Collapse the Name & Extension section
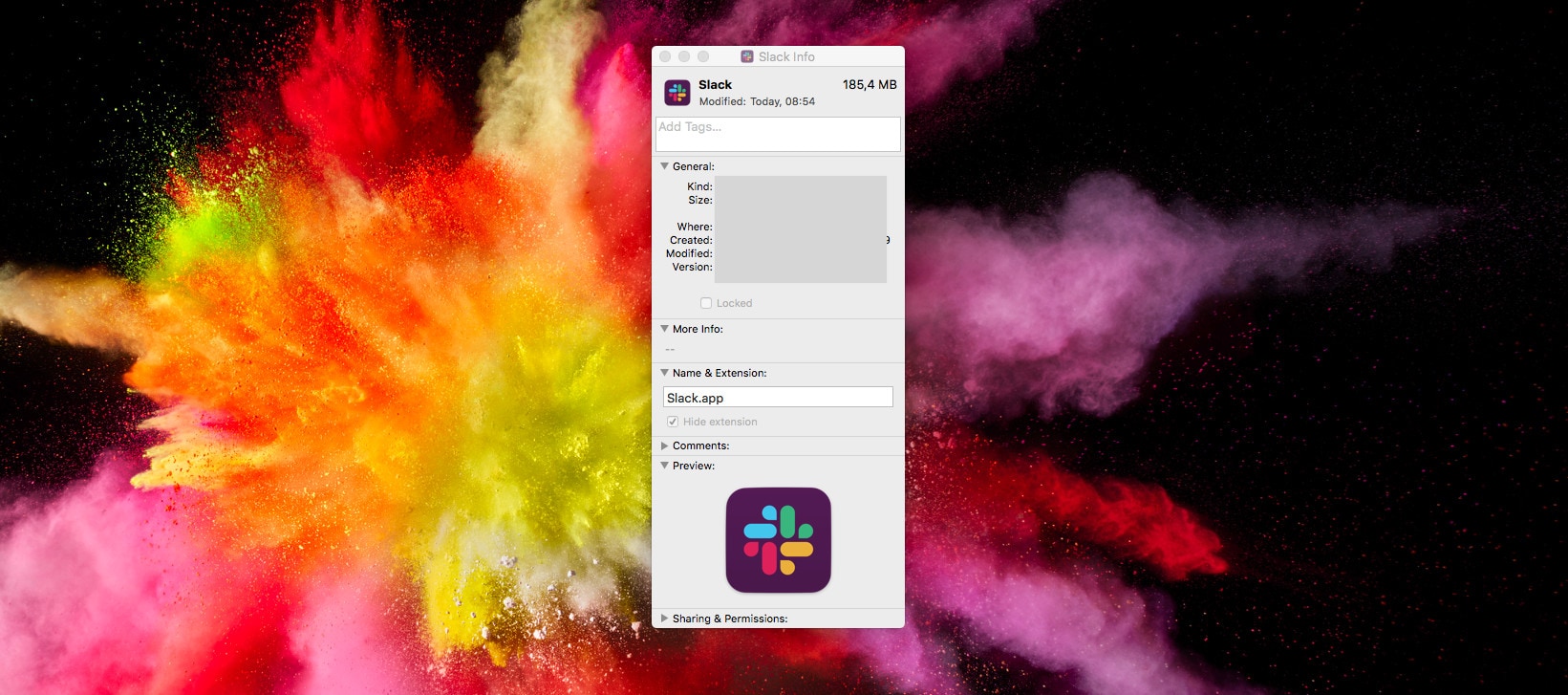This screenshot has width=1568, height=695. coord(665,373)
